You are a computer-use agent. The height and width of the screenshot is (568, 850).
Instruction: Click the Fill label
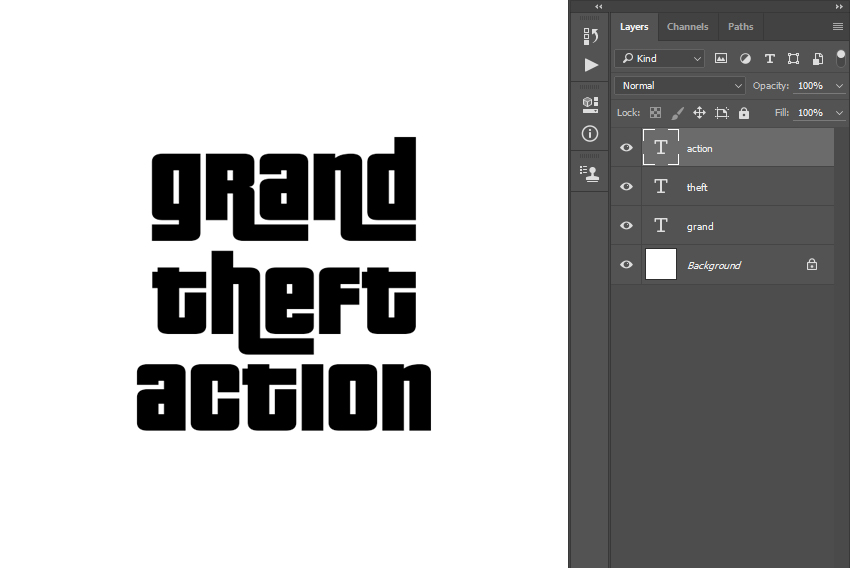pyautogui.click(x=782, y=113)
